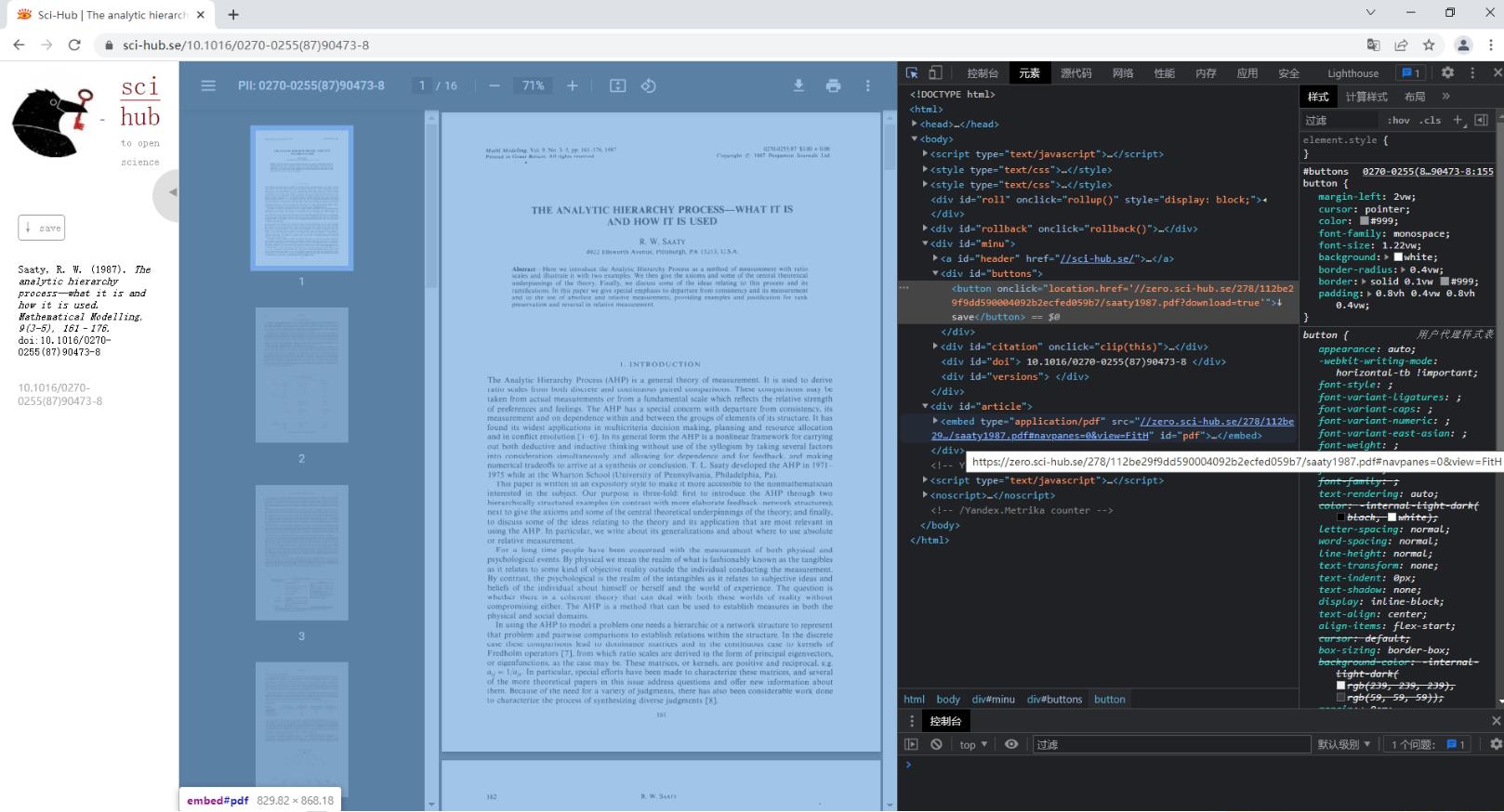Click the save button on Sci-Hub sidebar

tap(42, 228)
